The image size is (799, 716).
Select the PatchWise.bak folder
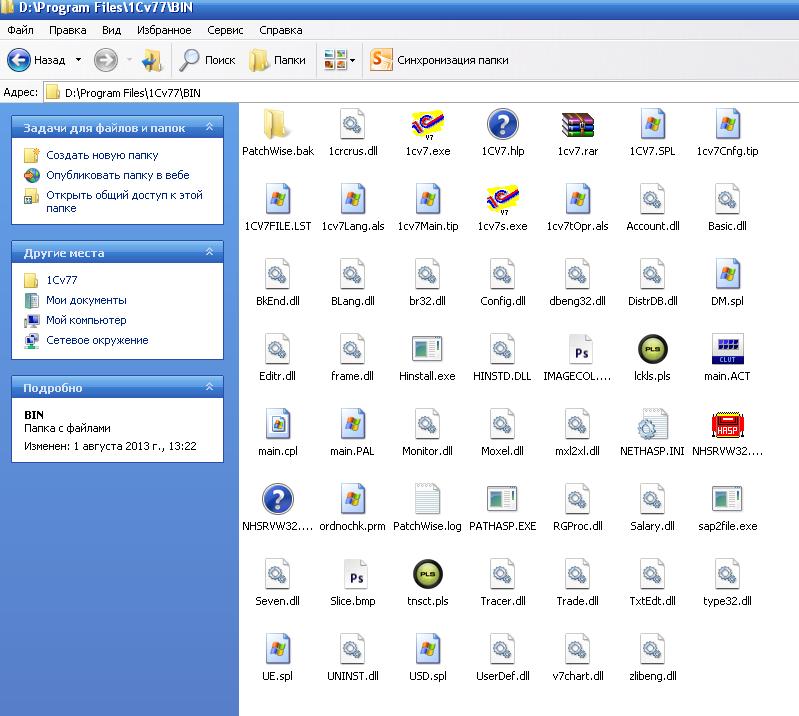click(x=277, y=125)
